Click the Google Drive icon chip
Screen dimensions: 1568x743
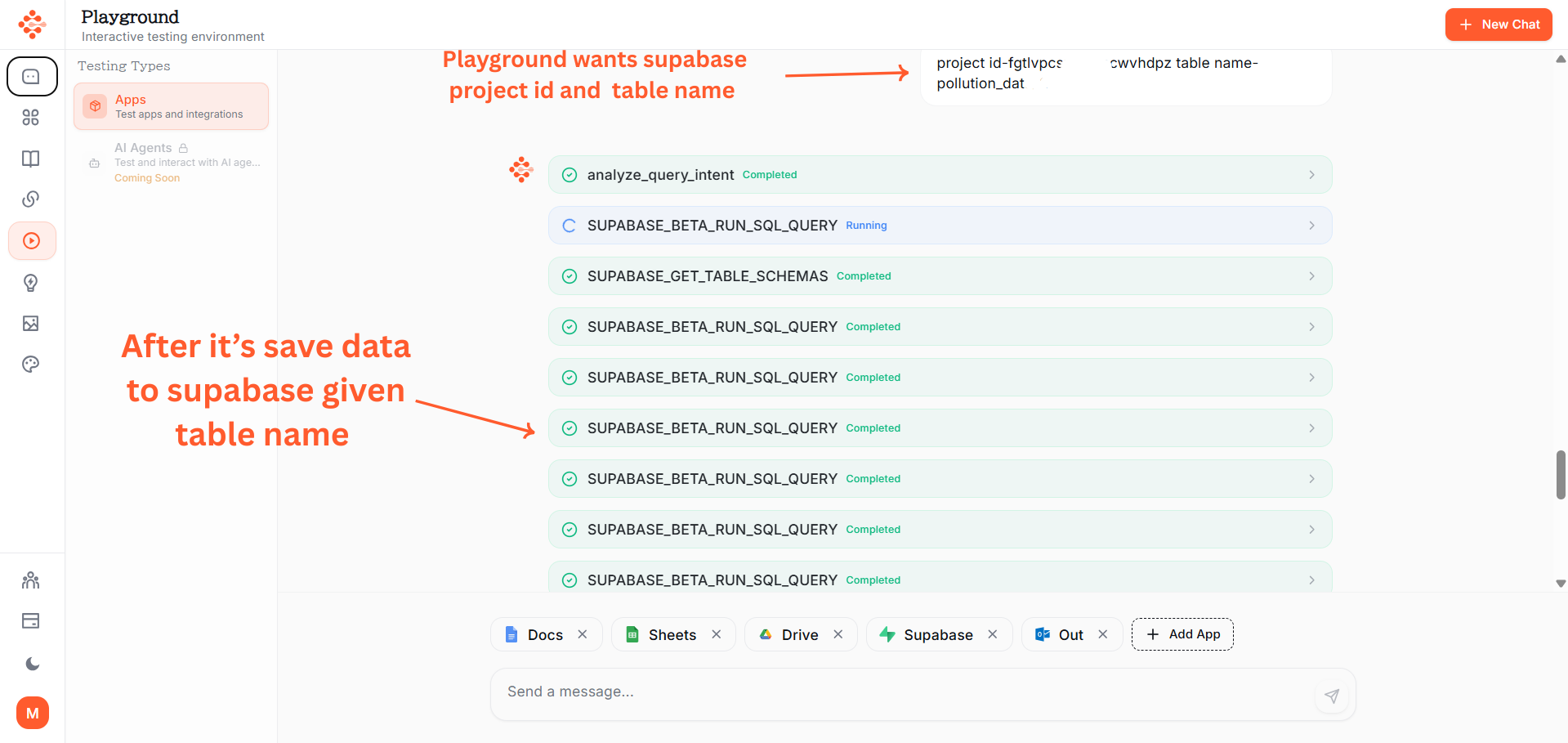point(766,634)
